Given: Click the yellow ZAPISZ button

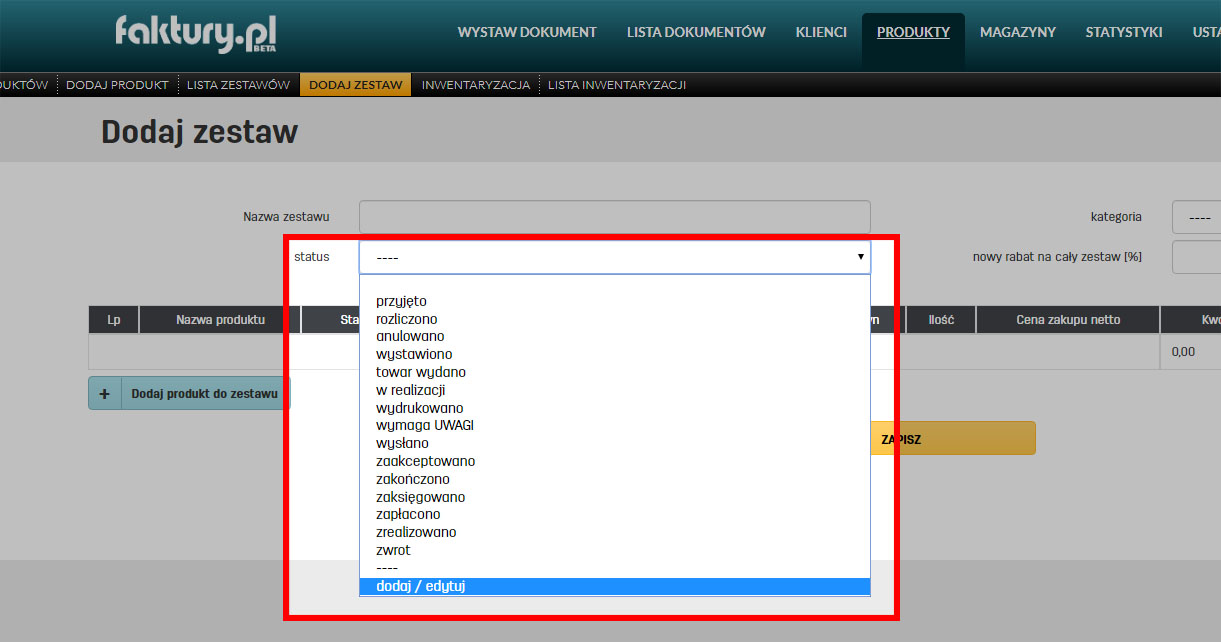Looking at the screenshot, I should point(950,439).
